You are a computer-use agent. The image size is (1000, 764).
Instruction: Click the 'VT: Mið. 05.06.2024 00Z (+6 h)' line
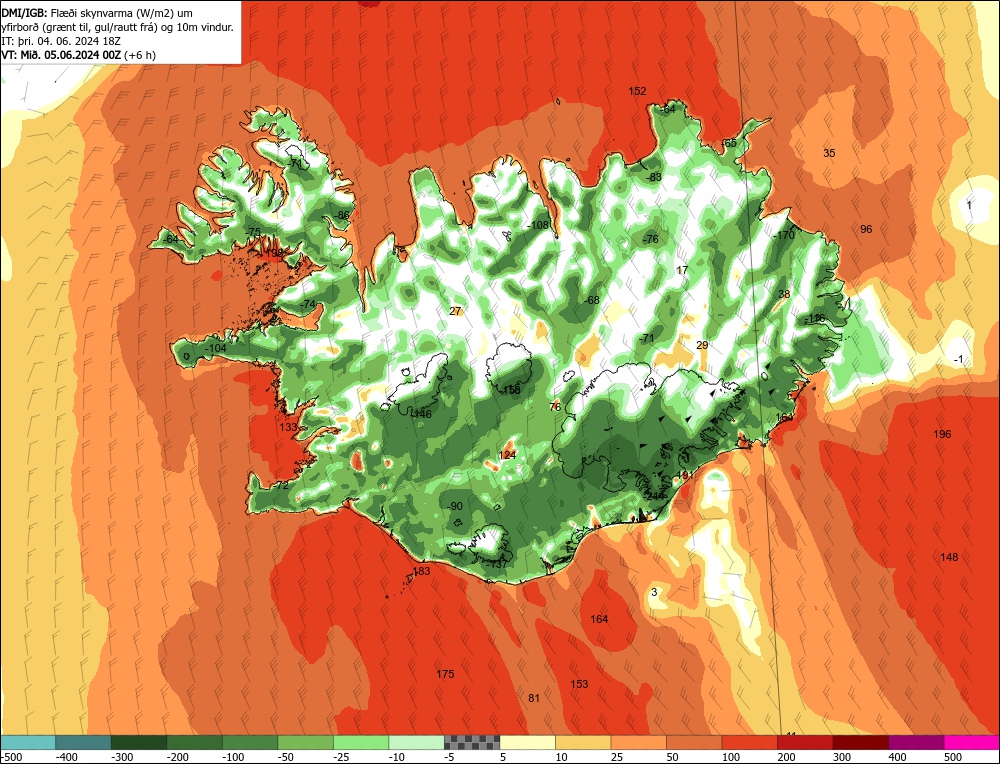(78, 55)
